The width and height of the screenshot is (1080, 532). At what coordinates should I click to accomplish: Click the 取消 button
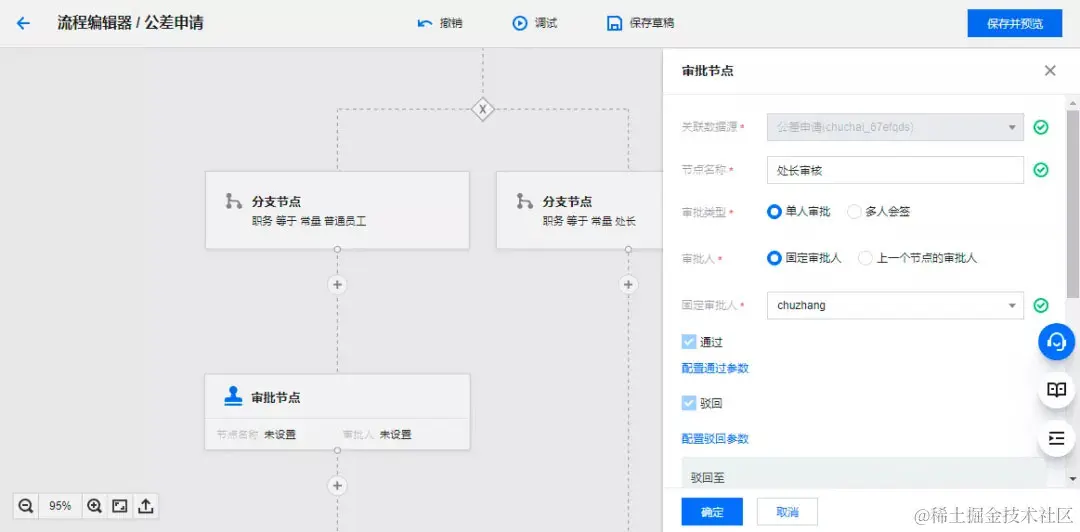(x=787, y=512)
